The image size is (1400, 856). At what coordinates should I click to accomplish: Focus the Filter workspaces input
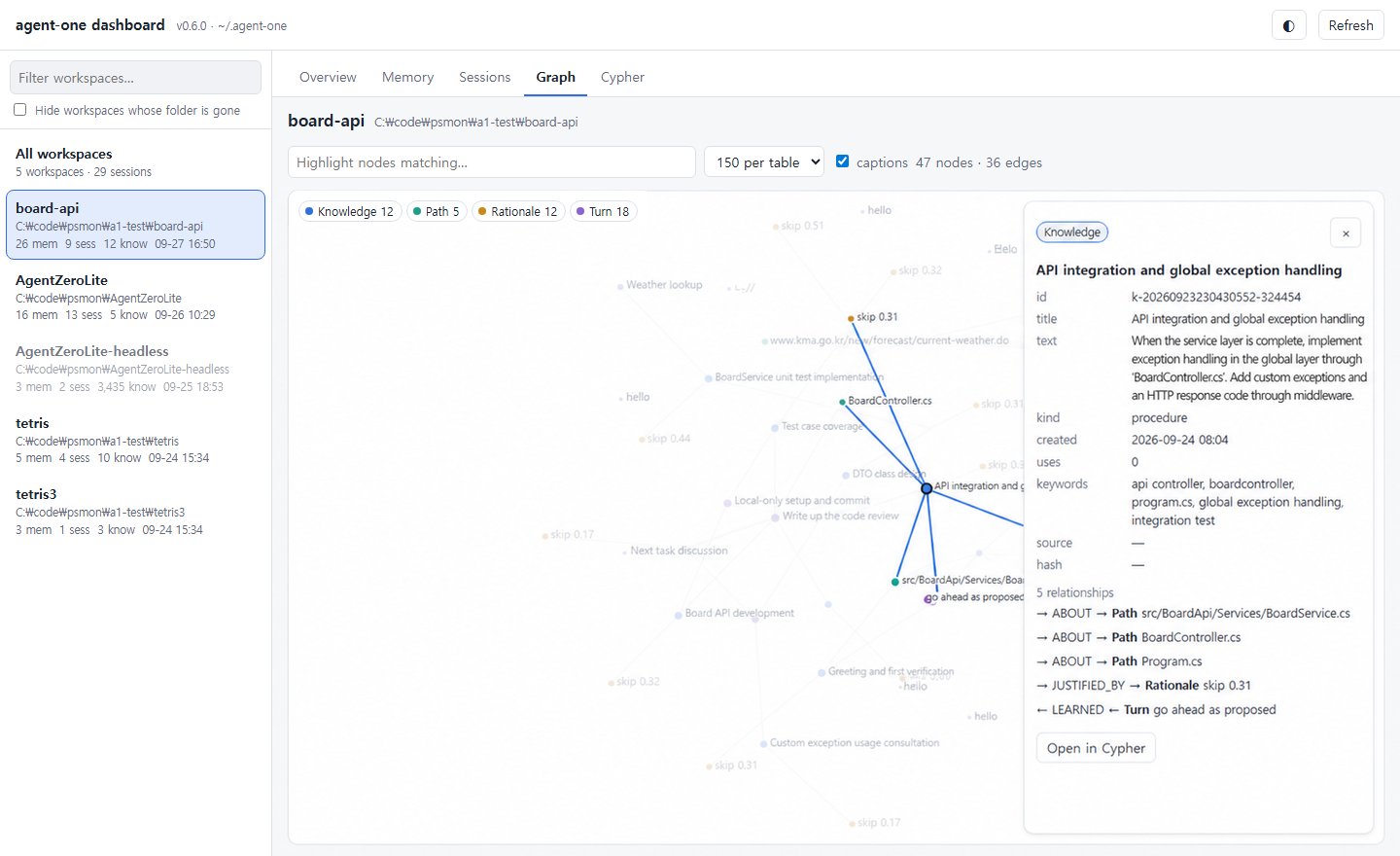[x=135, y=78]
